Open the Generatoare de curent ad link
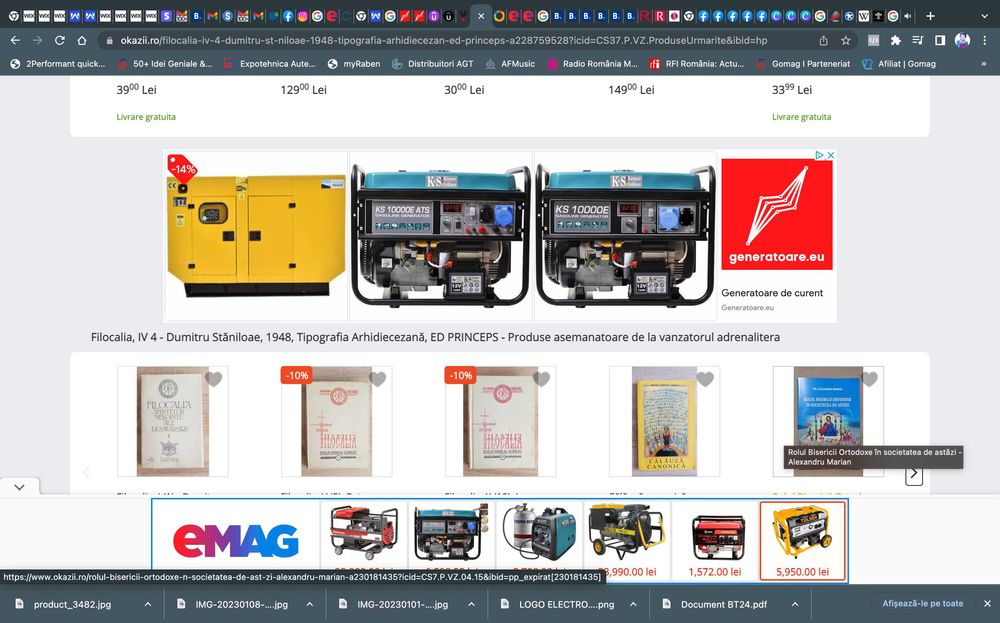The image size is (1000, 623). click(x=772, y=293)
